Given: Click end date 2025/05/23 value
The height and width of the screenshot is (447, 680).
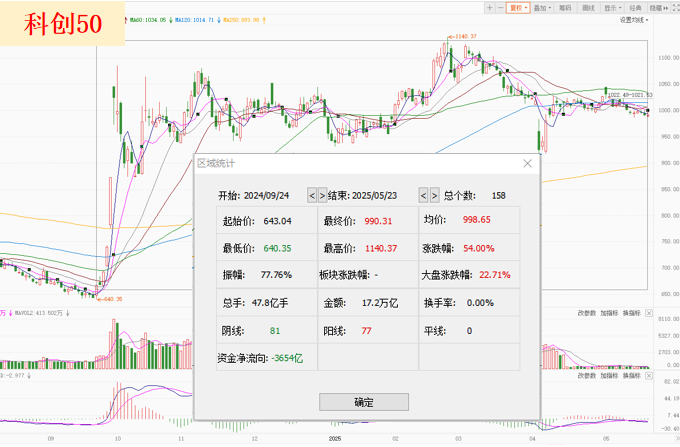Looking at the screenshot, I should pyautogui.click(x=374, y=196).
